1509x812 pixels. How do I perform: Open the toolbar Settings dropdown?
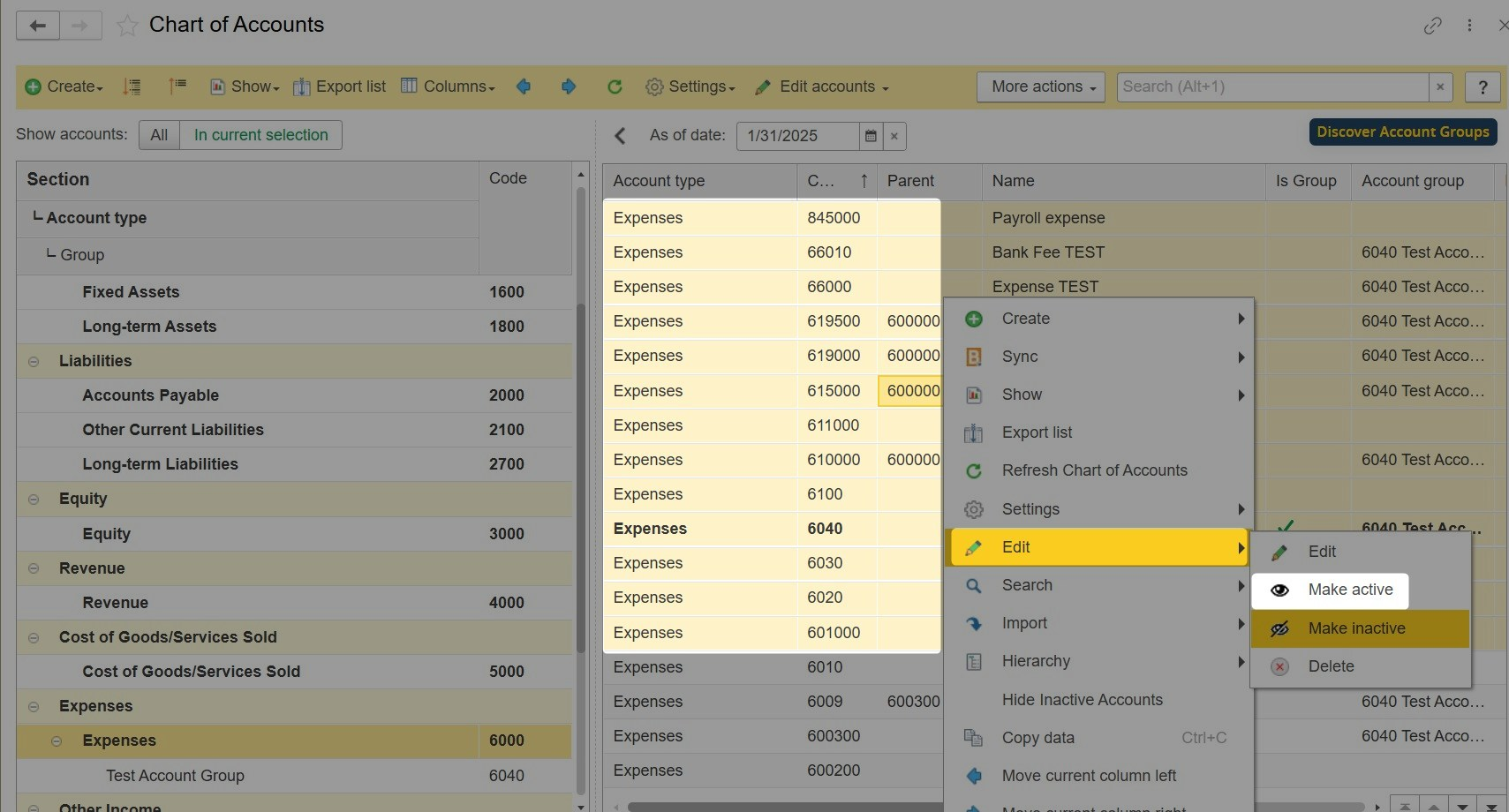tap(690, 86)
